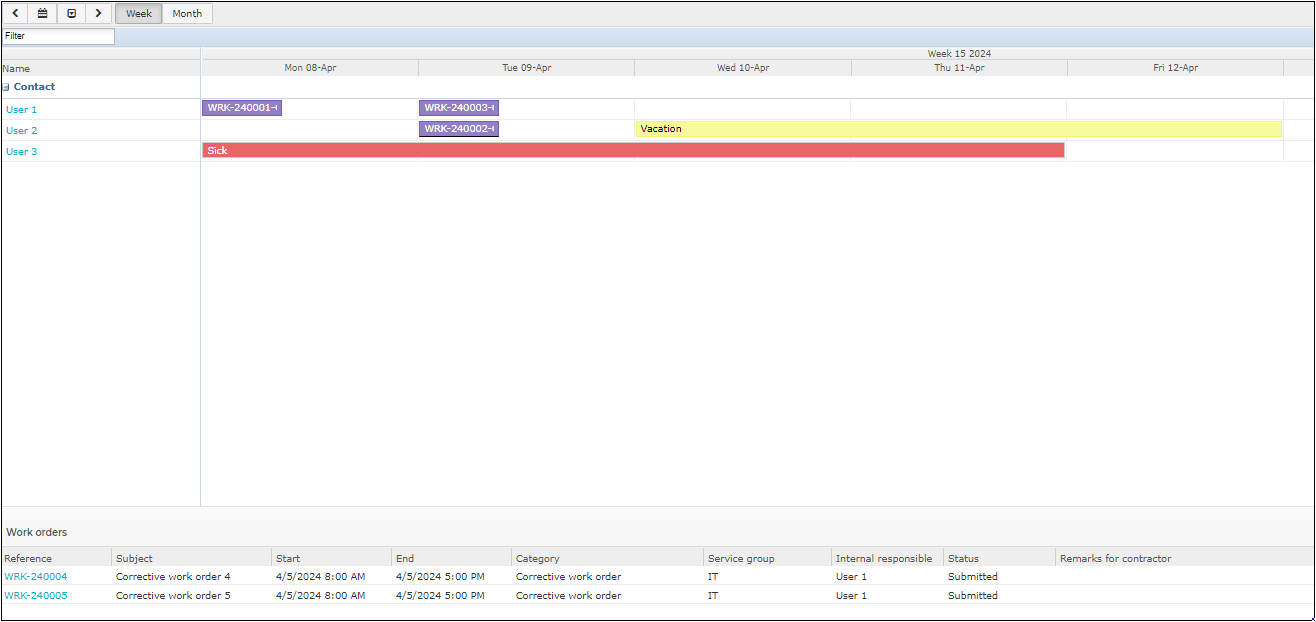1316x622 pixels.
Task: Sort by the Status column header
Action: point(963,559)
